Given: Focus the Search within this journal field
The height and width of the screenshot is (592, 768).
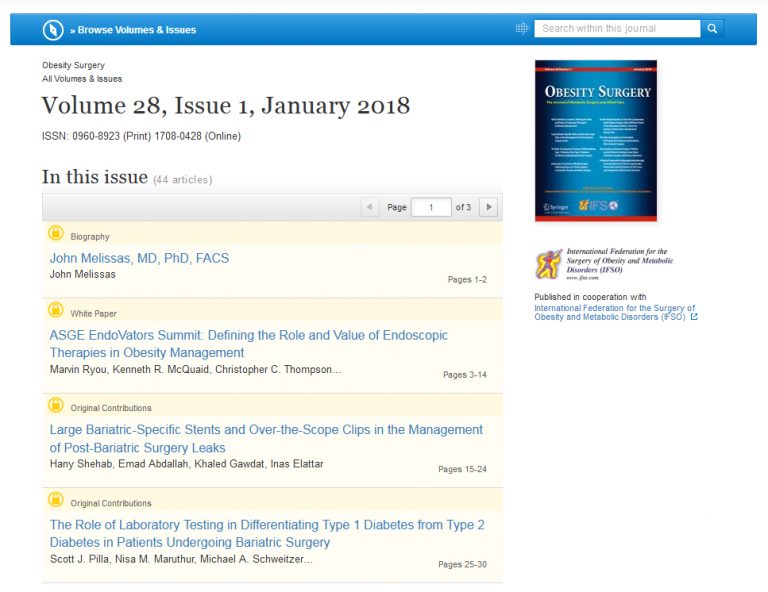Looking at the screenshot, I should click(x=616, y=29).
